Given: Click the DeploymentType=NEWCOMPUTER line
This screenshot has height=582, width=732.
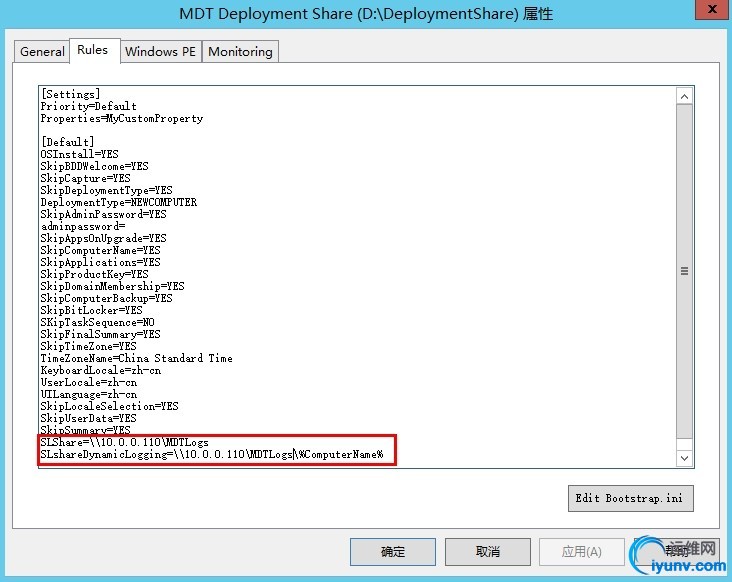Looking at the screenshot, I should point(119,202).
